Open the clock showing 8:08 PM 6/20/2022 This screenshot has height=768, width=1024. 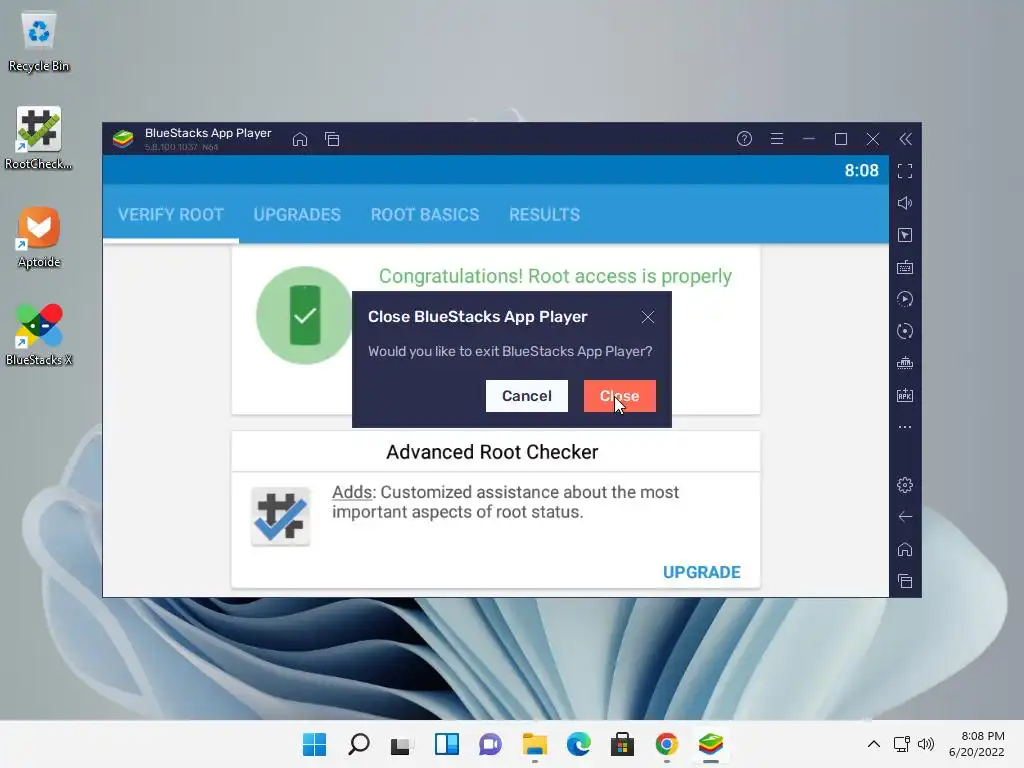tap(976, 744)
